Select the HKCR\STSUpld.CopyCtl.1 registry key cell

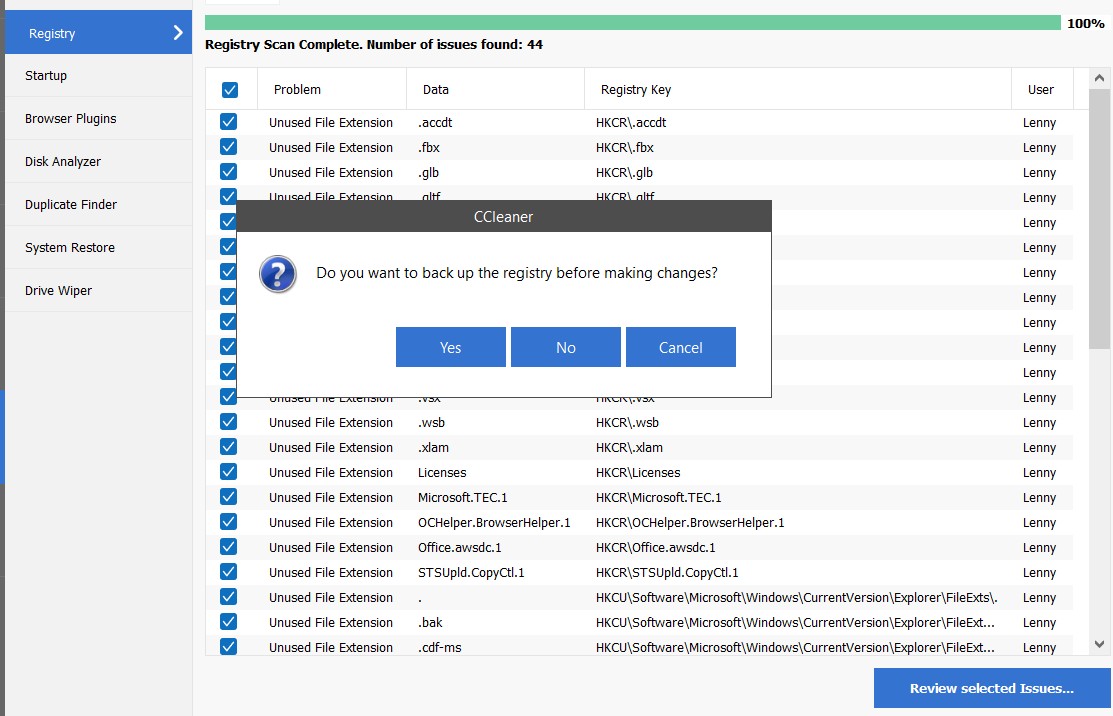[x=667, y=572]
